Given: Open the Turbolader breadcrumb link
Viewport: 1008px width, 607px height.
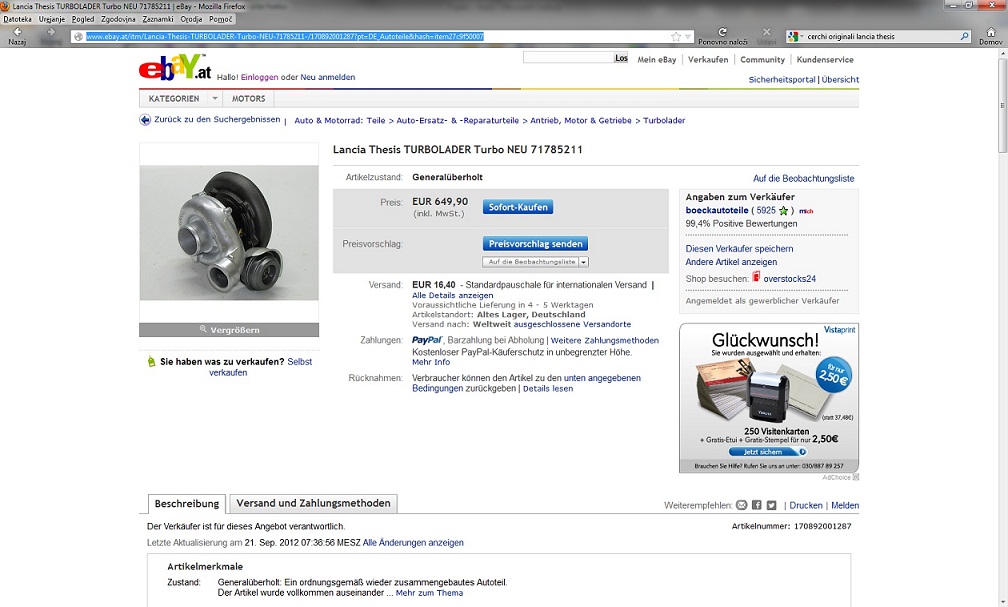Looking at the screenshot, I should 664,120.
